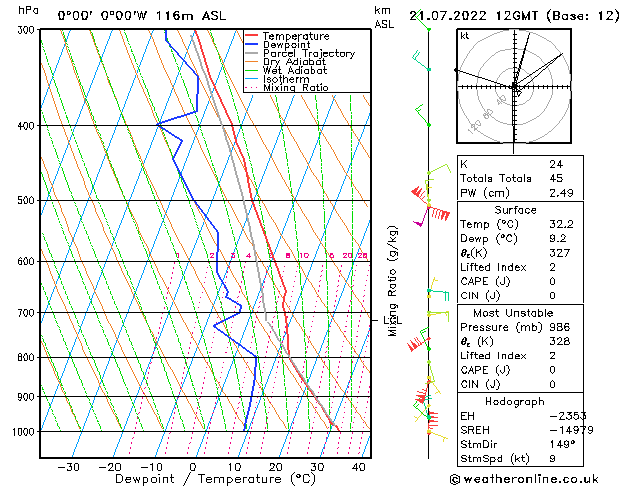Click the red Temperature legend line swatch
The width and height of the screenshot is (629, 486).
point(252,36)
